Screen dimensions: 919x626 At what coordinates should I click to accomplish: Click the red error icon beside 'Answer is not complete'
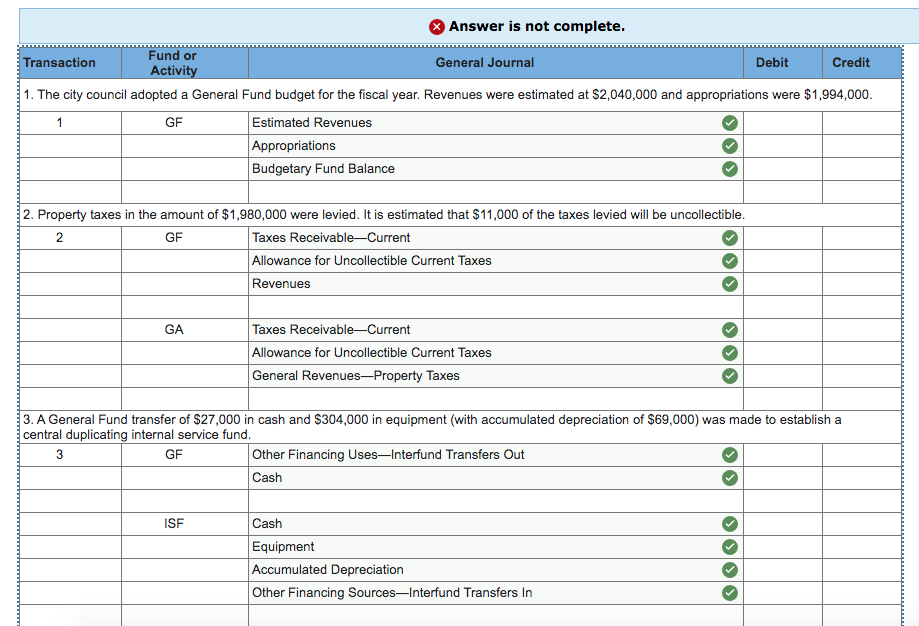[437, 27]
